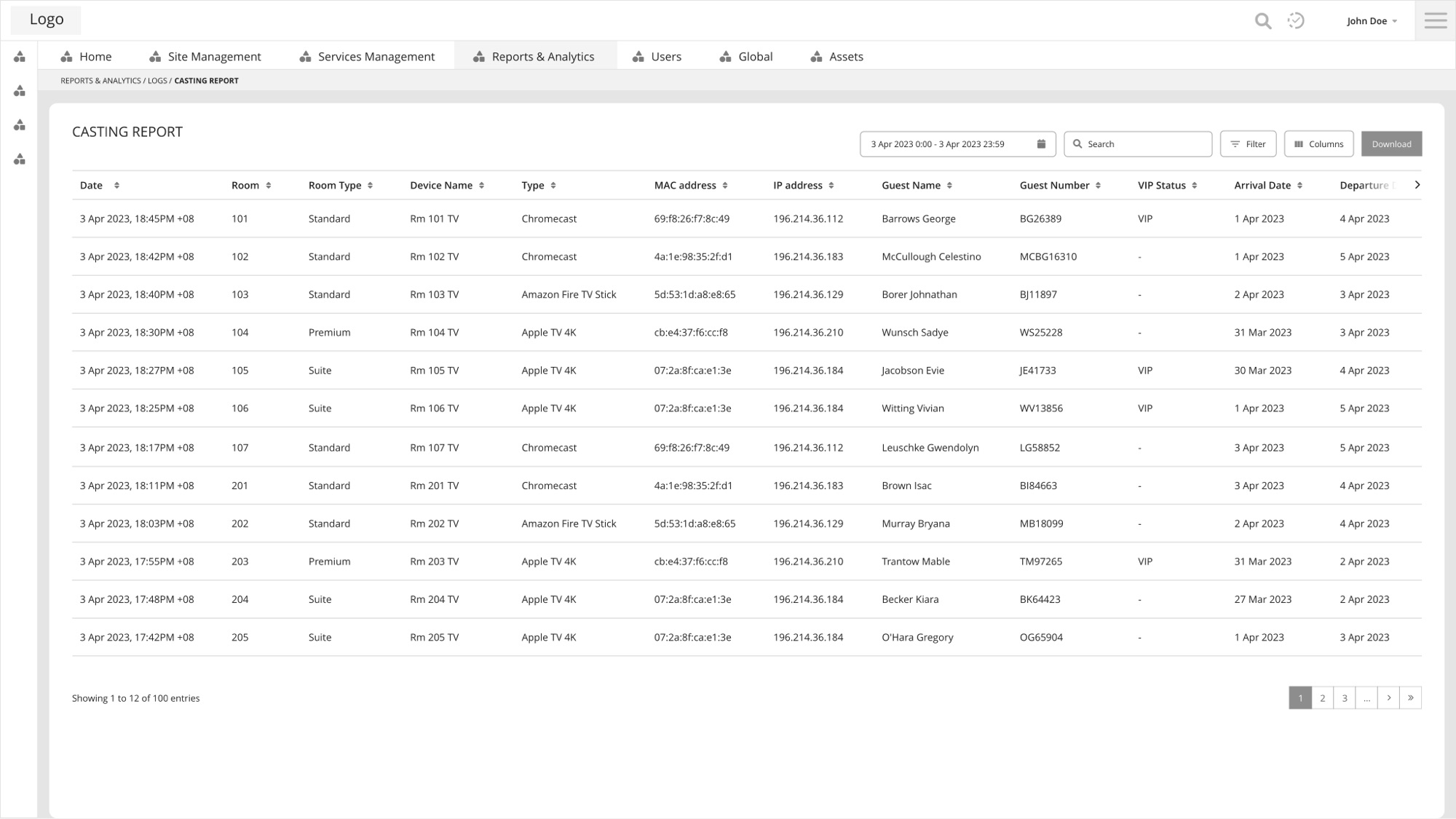Open John Doe user dropdown
1456x819 pixels.
1372,21
